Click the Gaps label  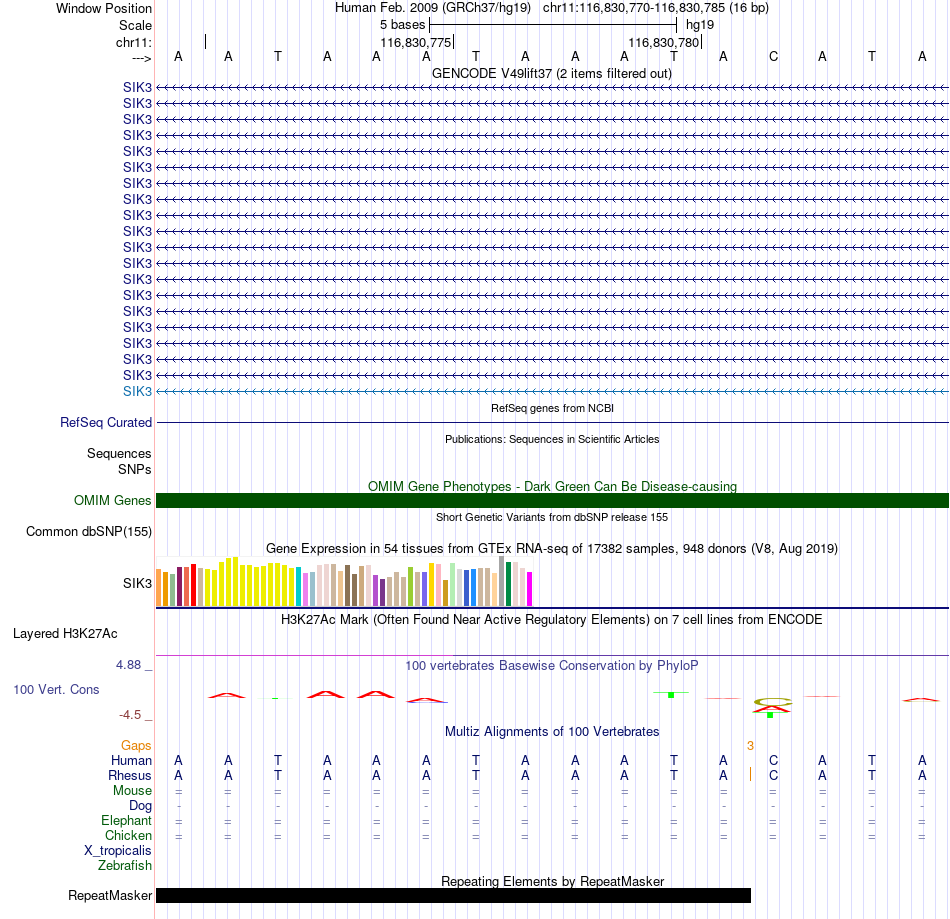pos(136,746)
